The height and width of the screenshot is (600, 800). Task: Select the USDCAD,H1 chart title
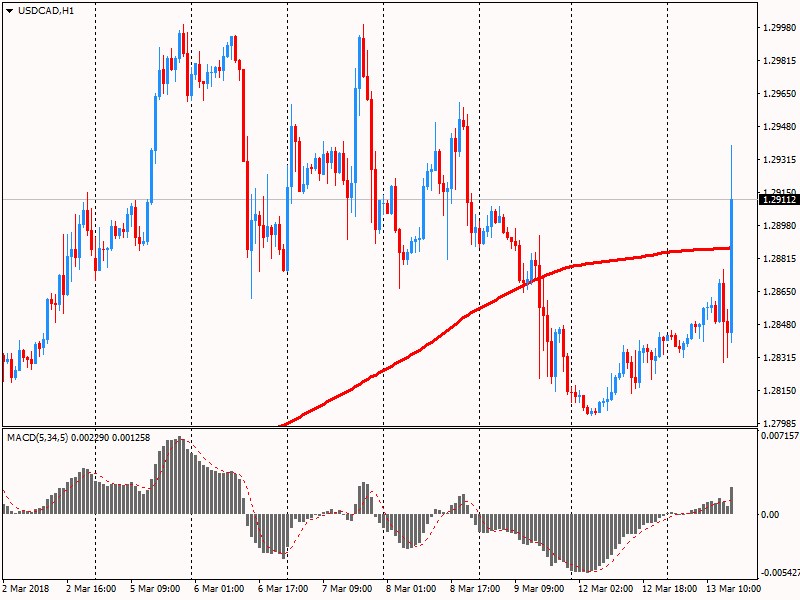tap(46, 11)
